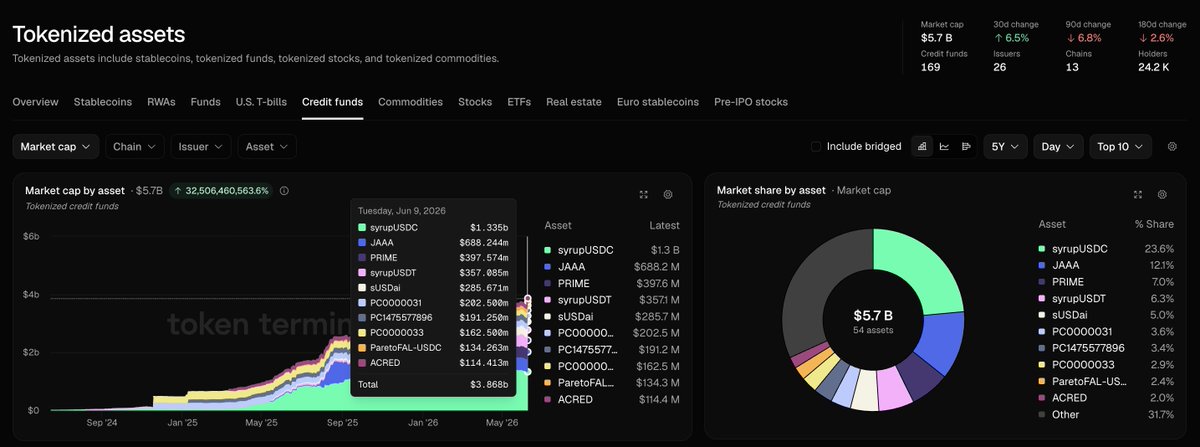The width and height of the screenshot is (1200, 447).
Task: Open Market share by asset chart settings gear
Action: tap(1162, 194)
